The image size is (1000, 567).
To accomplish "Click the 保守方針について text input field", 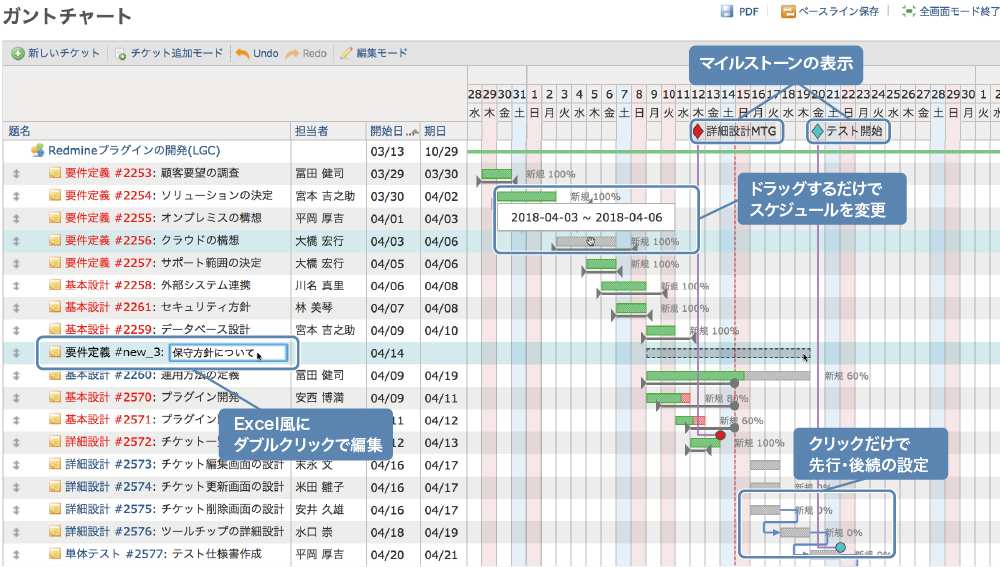I will tap(228, 352).
